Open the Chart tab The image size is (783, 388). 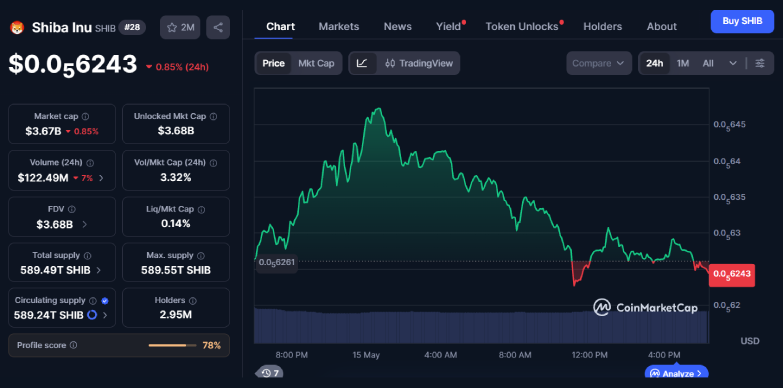[280, 26]
